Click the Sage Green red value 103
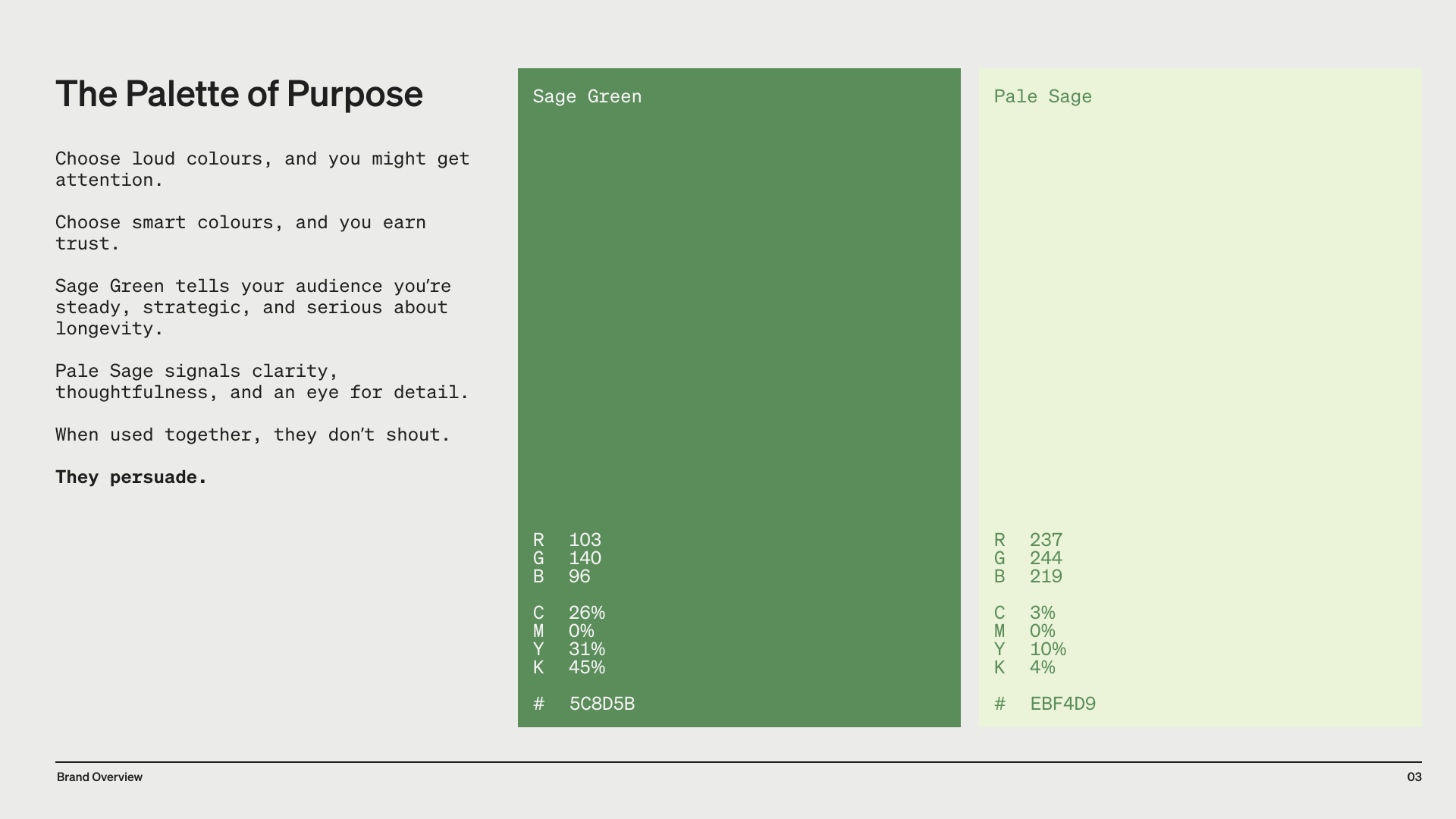1456x819 pixels. 585,540
